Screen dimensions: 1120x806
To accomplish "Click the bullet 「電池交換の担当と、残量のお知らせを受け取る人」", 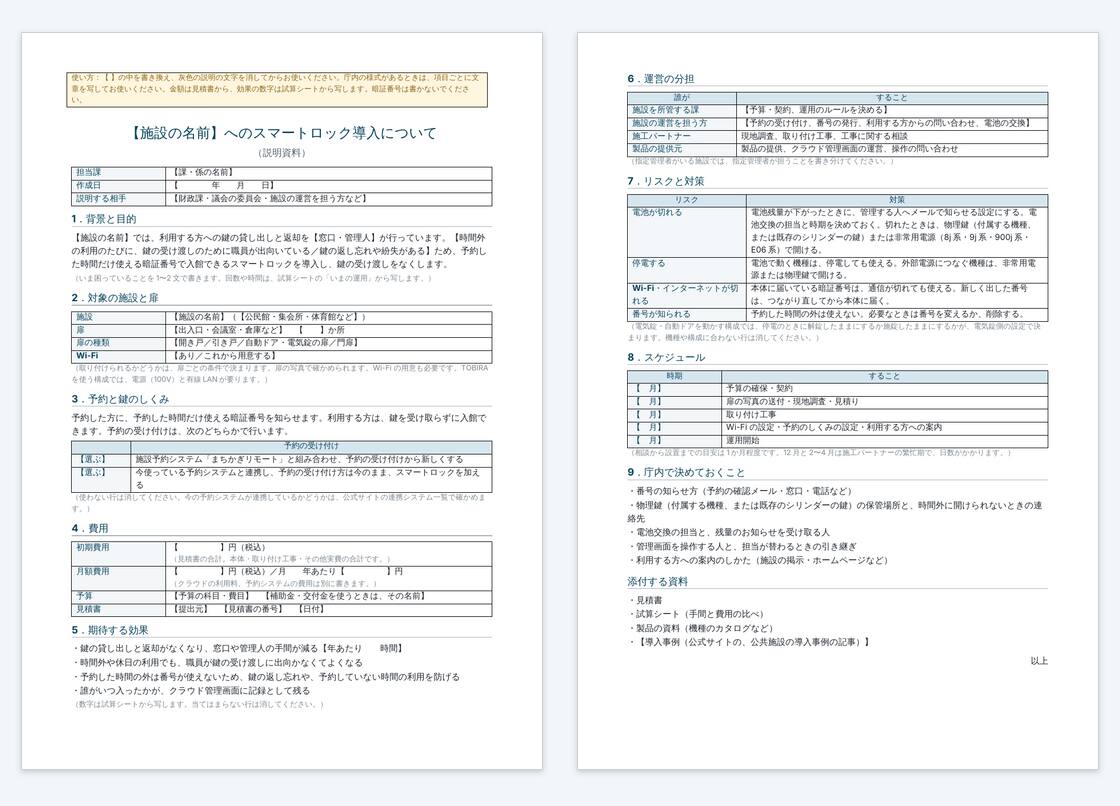I will click(729, 533).
